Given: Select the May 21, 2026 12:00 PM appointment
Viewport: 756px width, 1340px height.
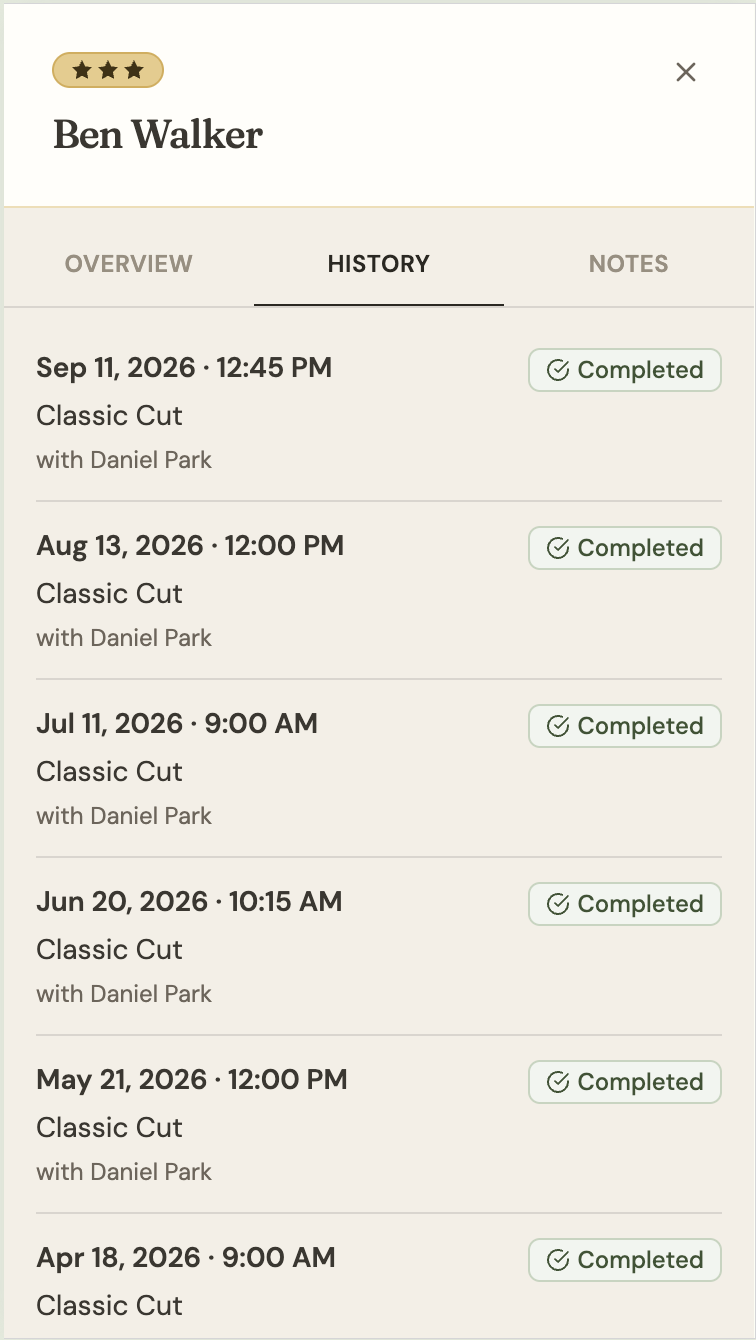Looking at the screenshot, I should (x=379, y=1124).
